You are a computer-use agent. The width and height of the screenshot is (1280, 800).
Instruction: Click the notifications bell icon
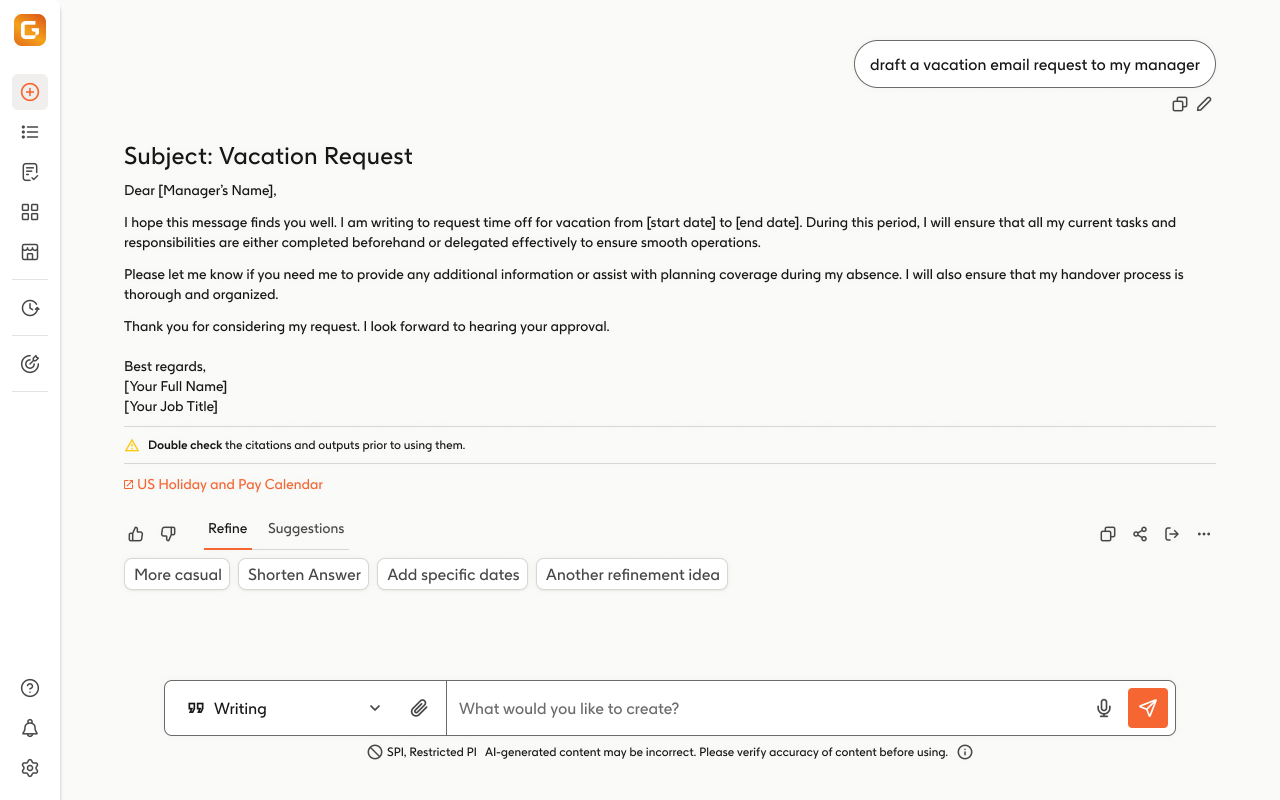pyautogui.click(x=30, y=728)
